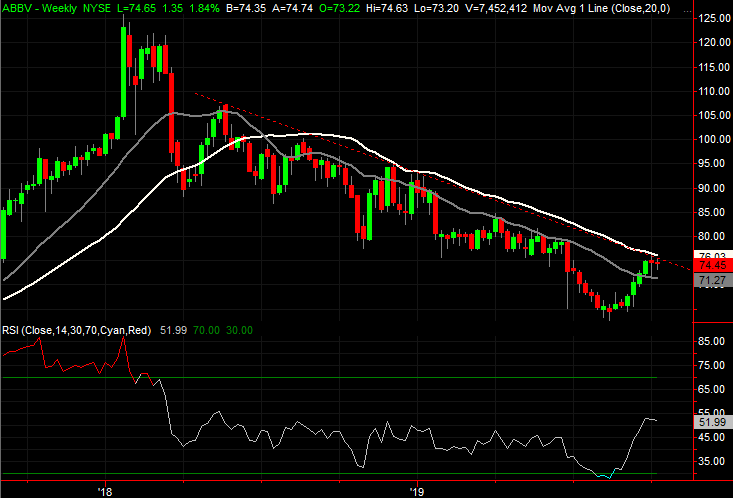Click the '19 year marker on time axis

pos(416,490)
